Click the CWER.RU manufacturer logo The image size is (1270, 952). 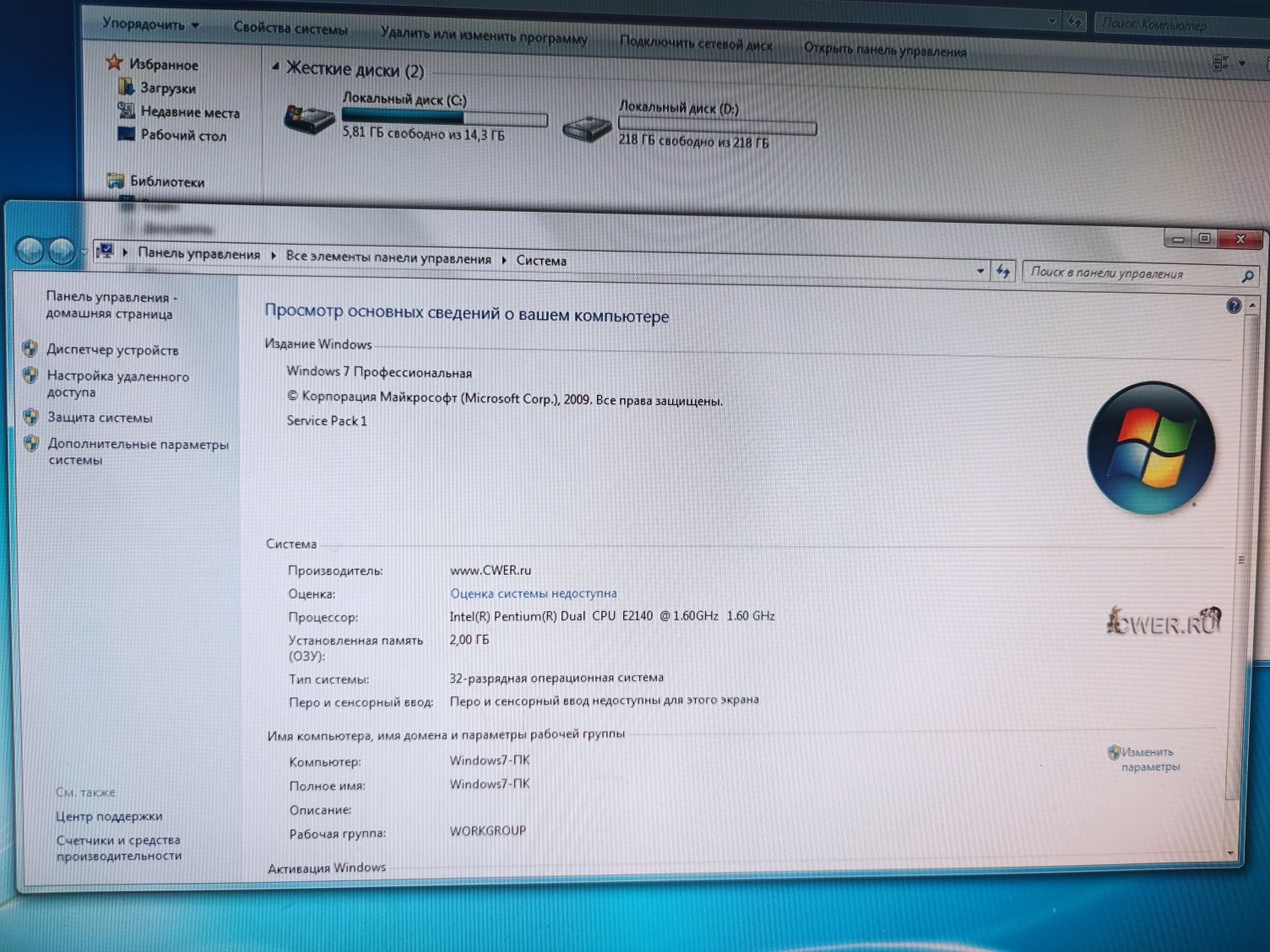coord(1164,621)
